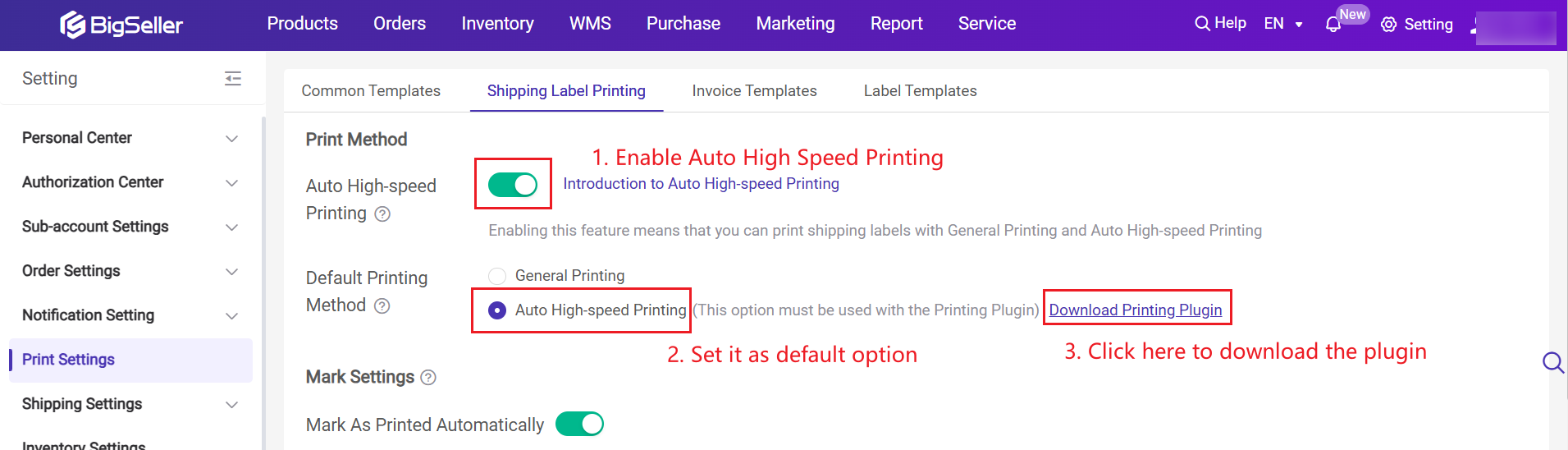Click the Help search magnifier icon

tap(1202, 24)
